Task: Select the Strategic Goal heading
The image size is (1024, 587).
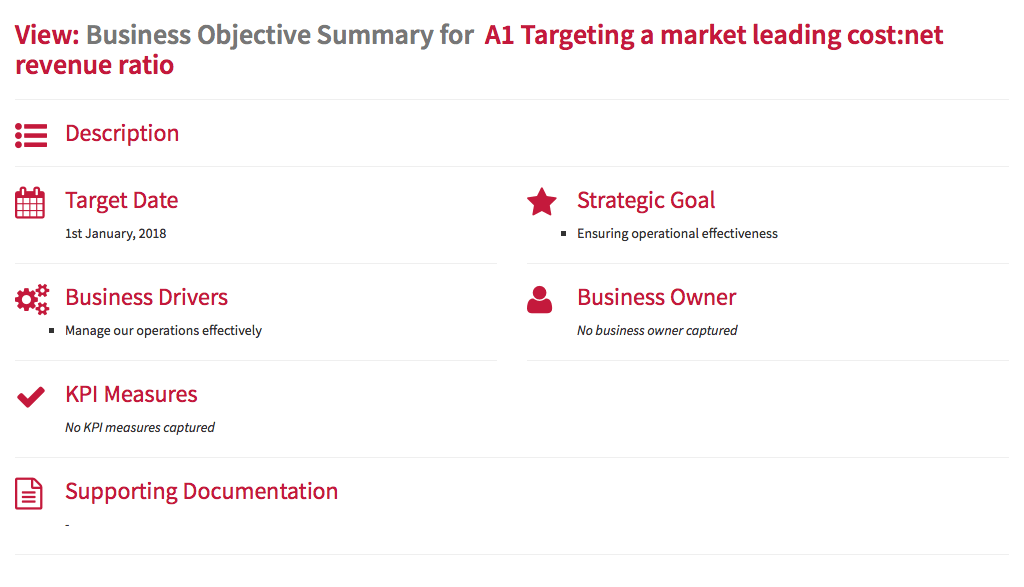Action: (x=646, y=200)
